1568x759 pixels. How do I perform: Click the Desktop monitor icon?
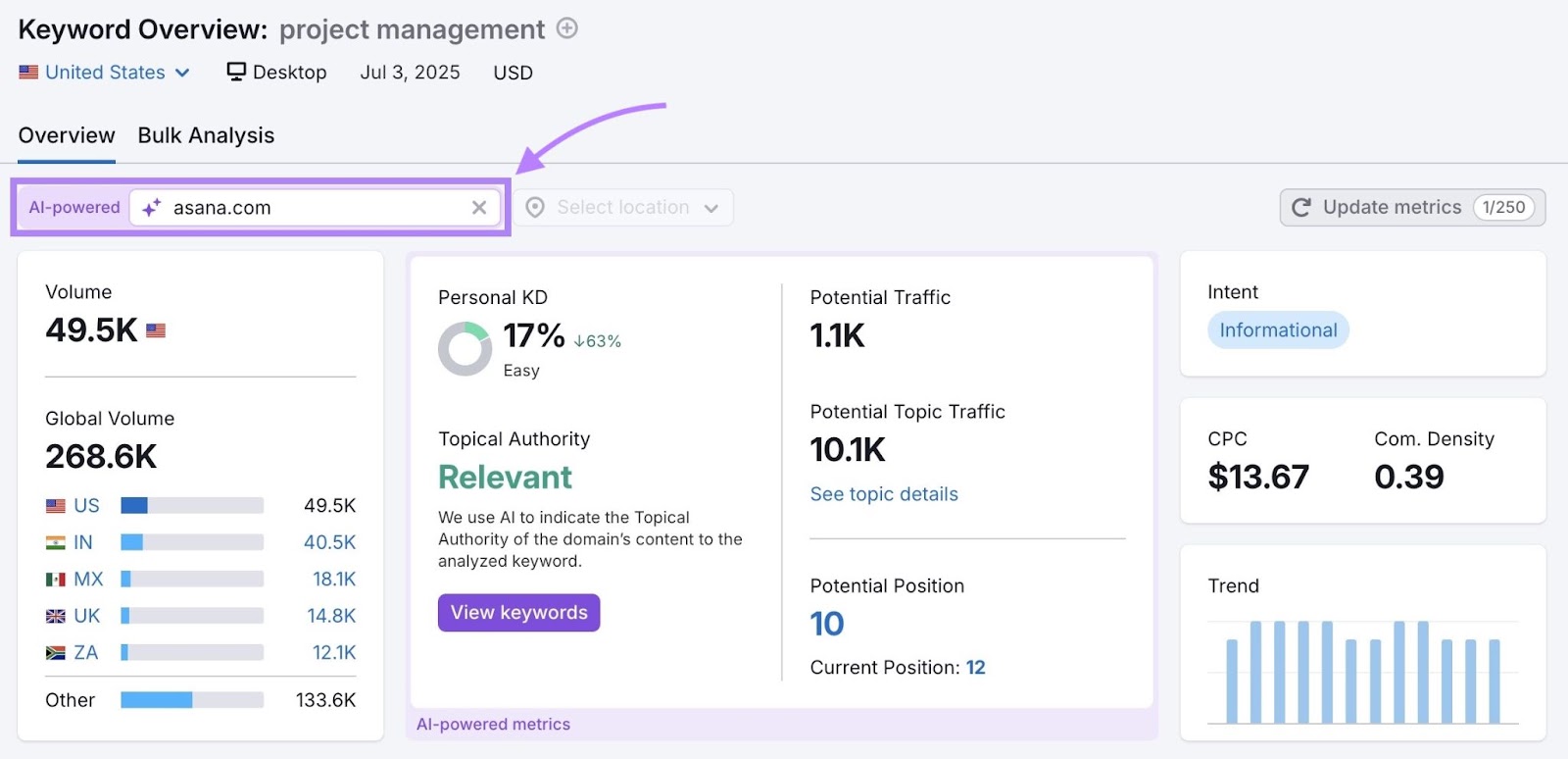(236, 72)
